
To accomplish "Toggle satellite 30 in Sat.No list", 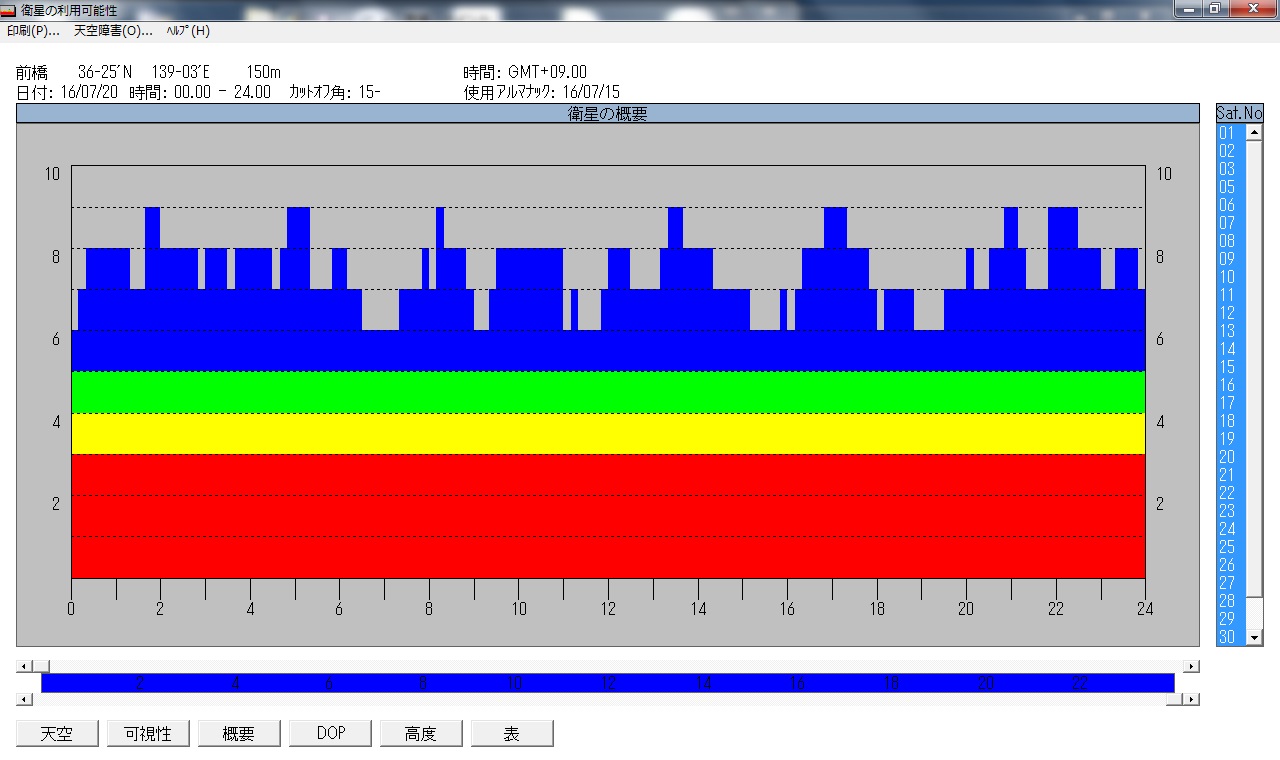I will [1230, 637].
